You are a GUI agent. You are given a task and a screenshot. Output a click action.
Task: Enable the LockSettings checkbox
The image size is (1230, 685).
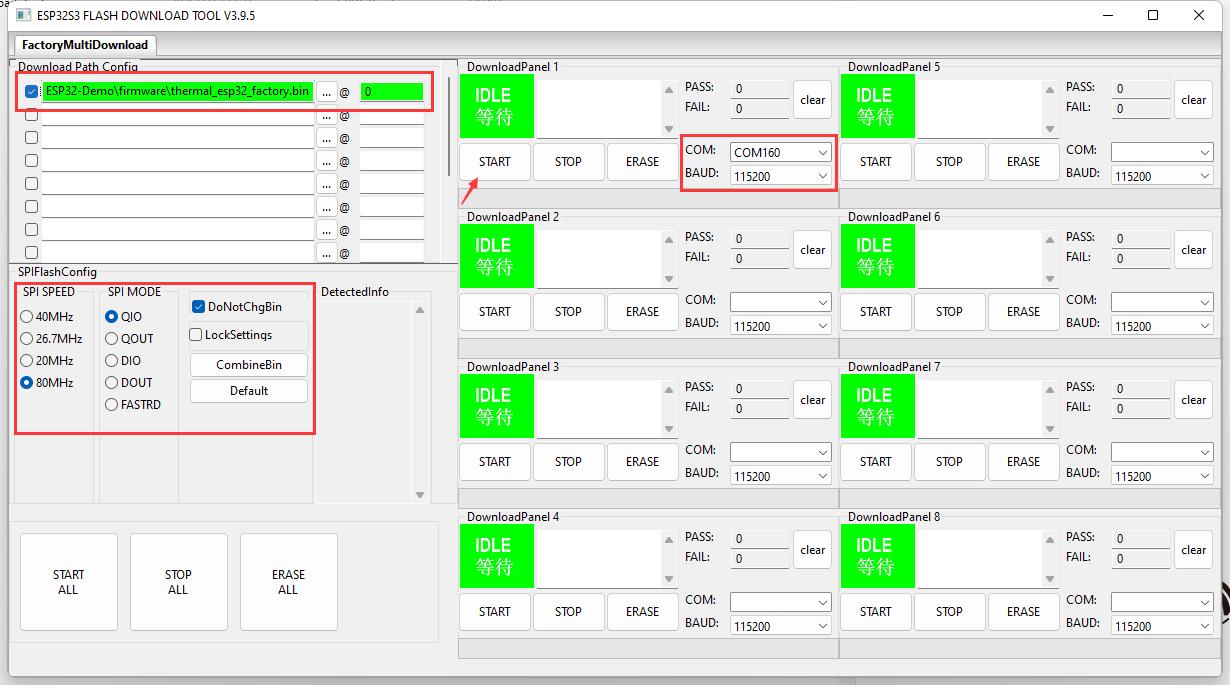coord(196,335)
